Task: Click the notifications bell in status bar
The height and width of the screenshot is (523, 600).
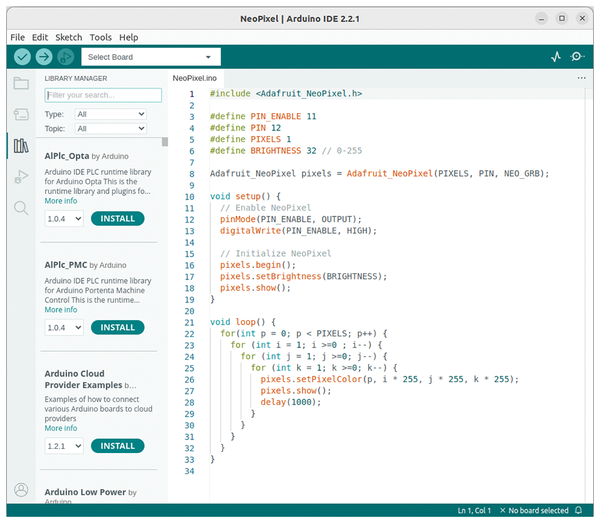Action: tap(578, 511)
